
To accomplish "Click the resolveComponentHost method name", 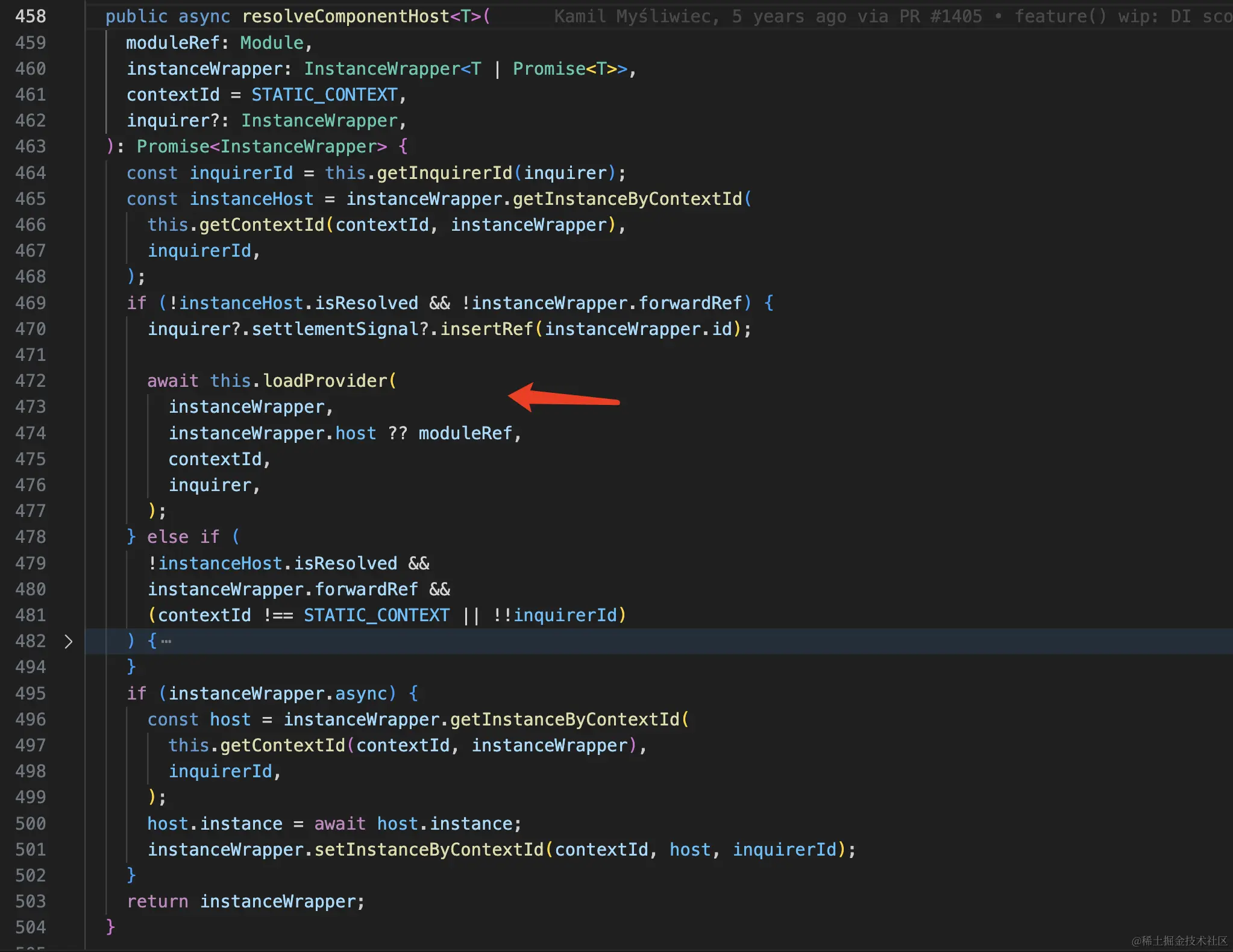I will pos(345,16).
